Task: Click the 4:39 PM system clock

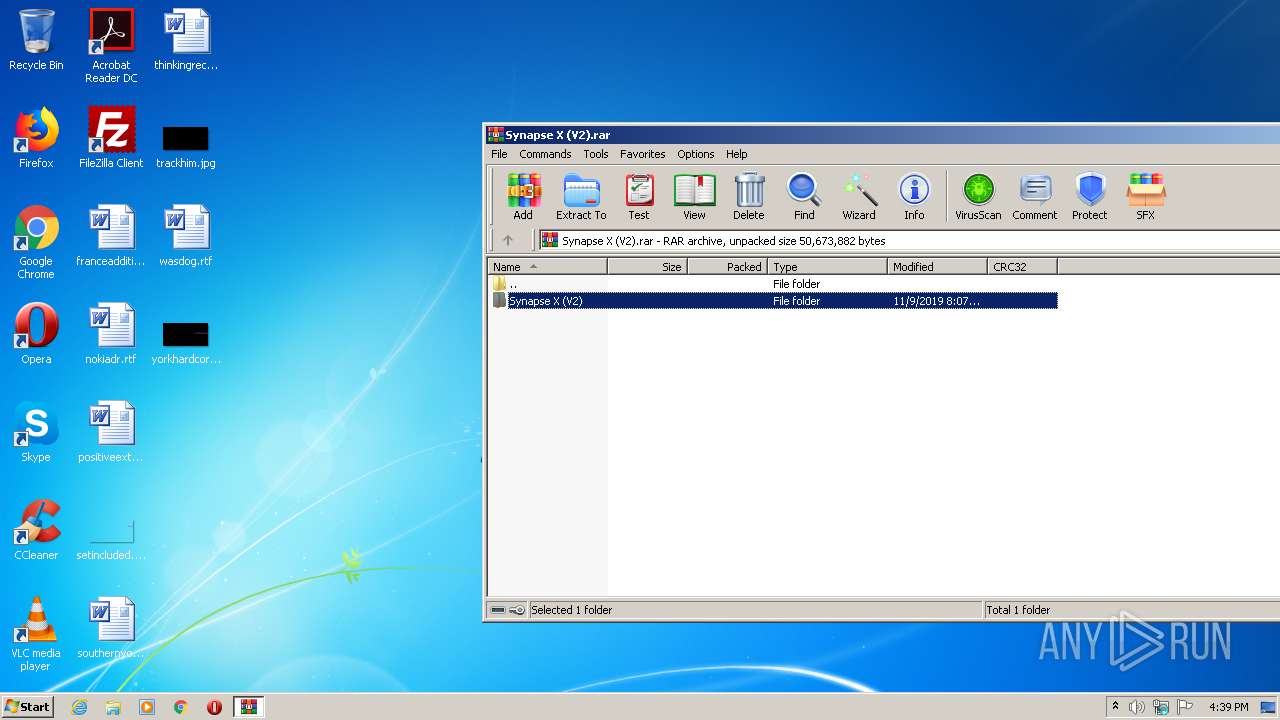Action: [x=1229, y=707]
